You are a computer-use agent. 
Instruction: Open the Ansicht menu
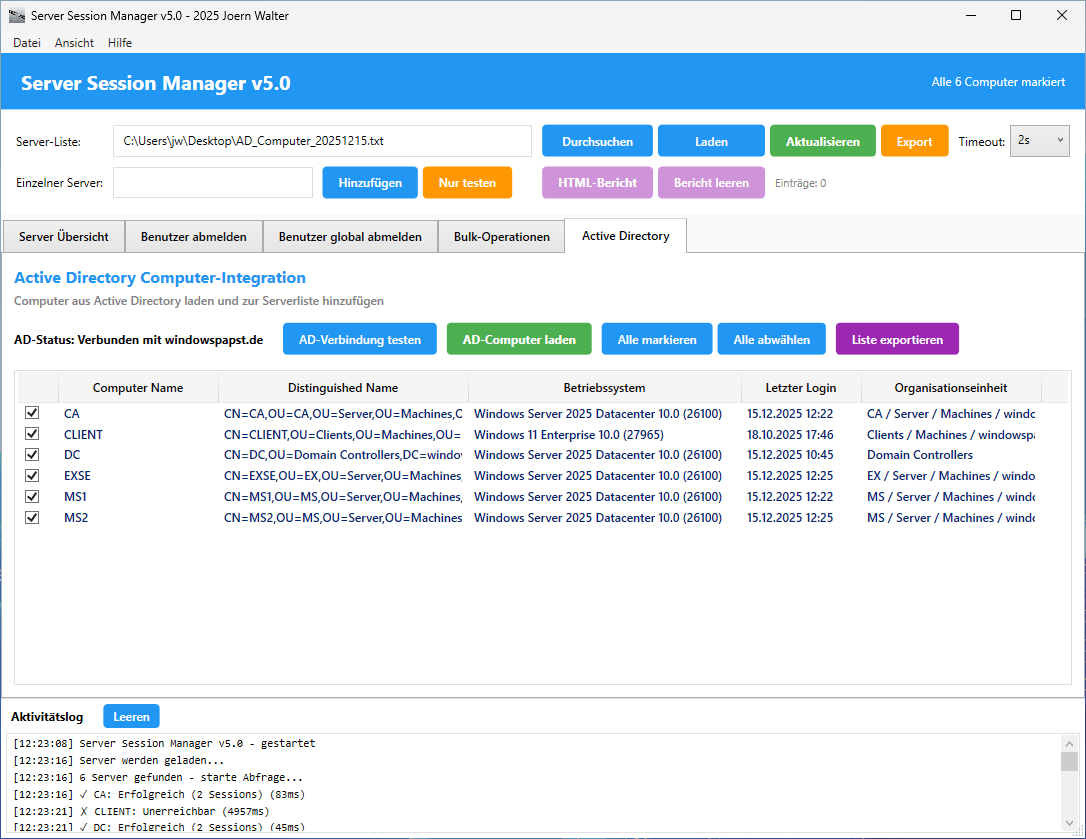click(x=74, y=43)
